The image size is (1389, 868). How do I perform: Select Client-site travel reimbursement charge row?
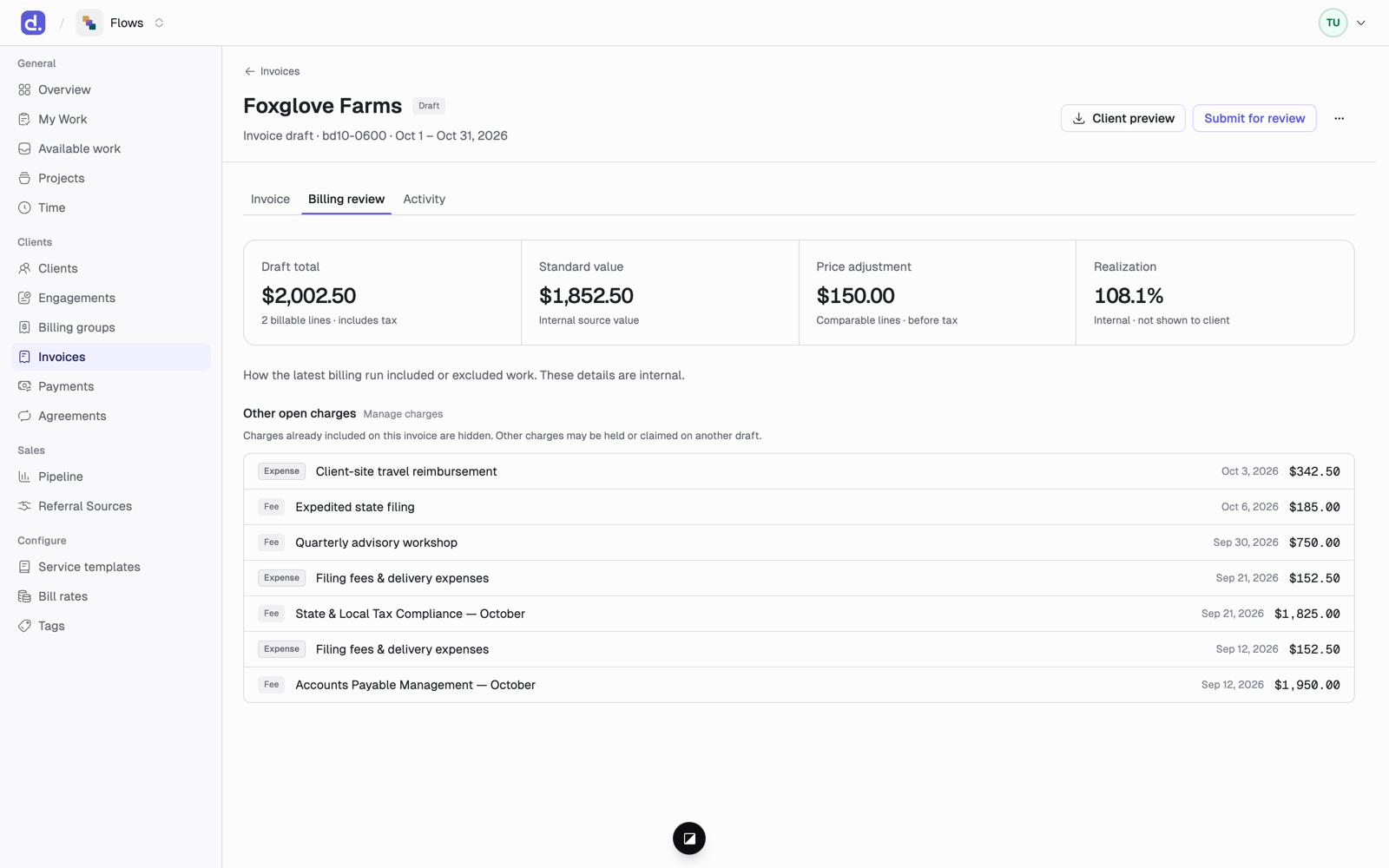(x=799, y=471)
